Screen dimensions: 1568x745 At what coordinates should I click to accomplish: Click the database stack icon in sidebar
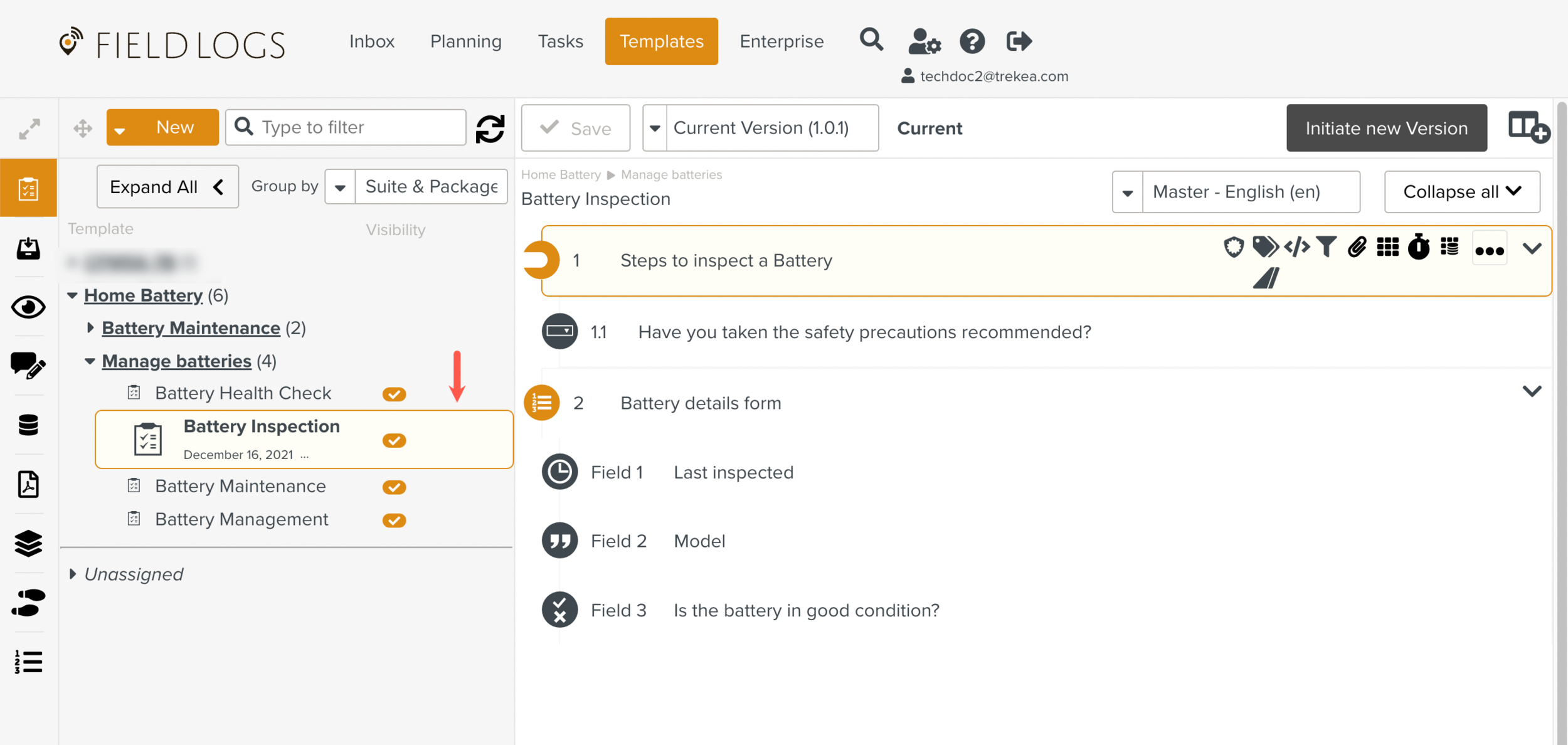28,425
